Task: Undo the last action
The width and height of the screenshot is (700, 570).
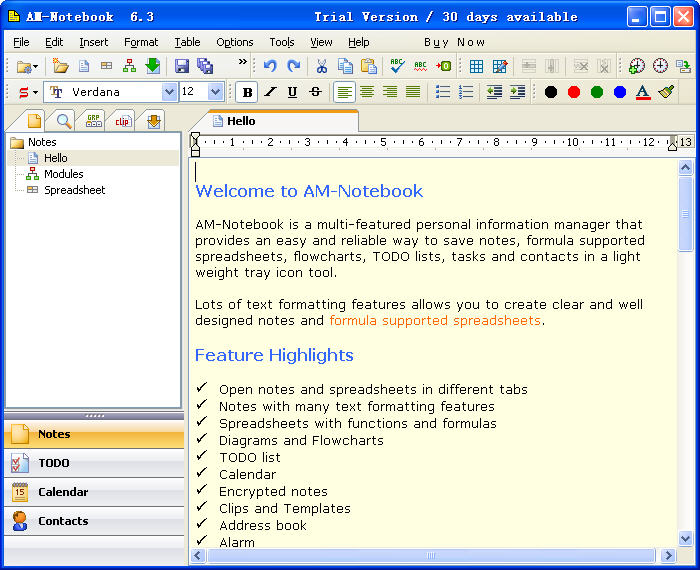Action: coord(270,66)
